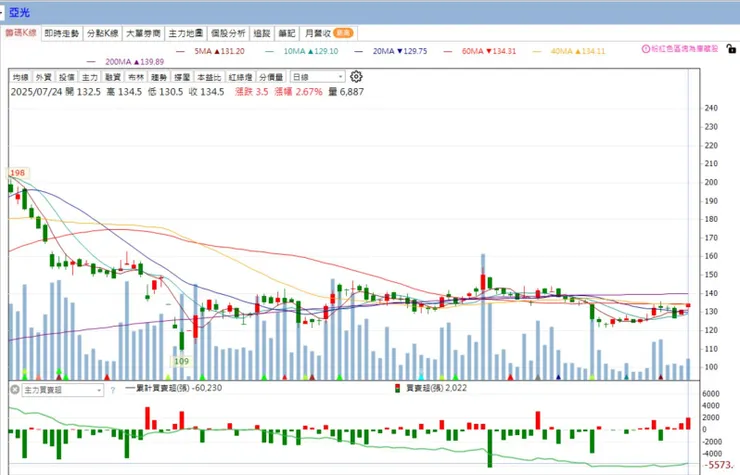Click the 漲跌 3.5 value
The image size is (740, 475).
252,92
